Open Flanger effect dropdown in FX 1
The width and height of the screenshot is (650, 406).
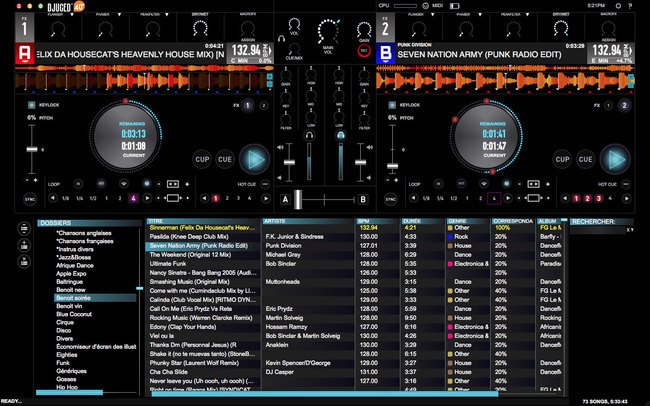tap(72, 15)
